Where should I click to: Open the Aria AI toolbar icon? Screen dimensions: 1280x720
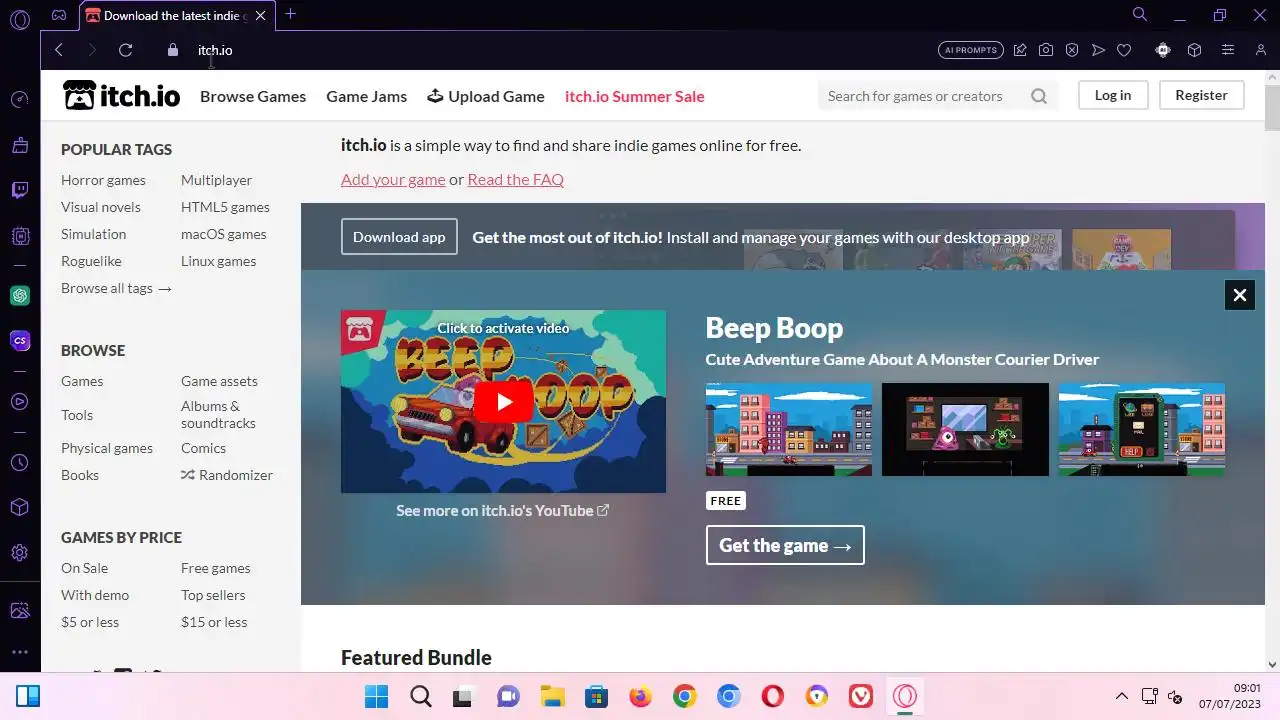pos(1163,50)
